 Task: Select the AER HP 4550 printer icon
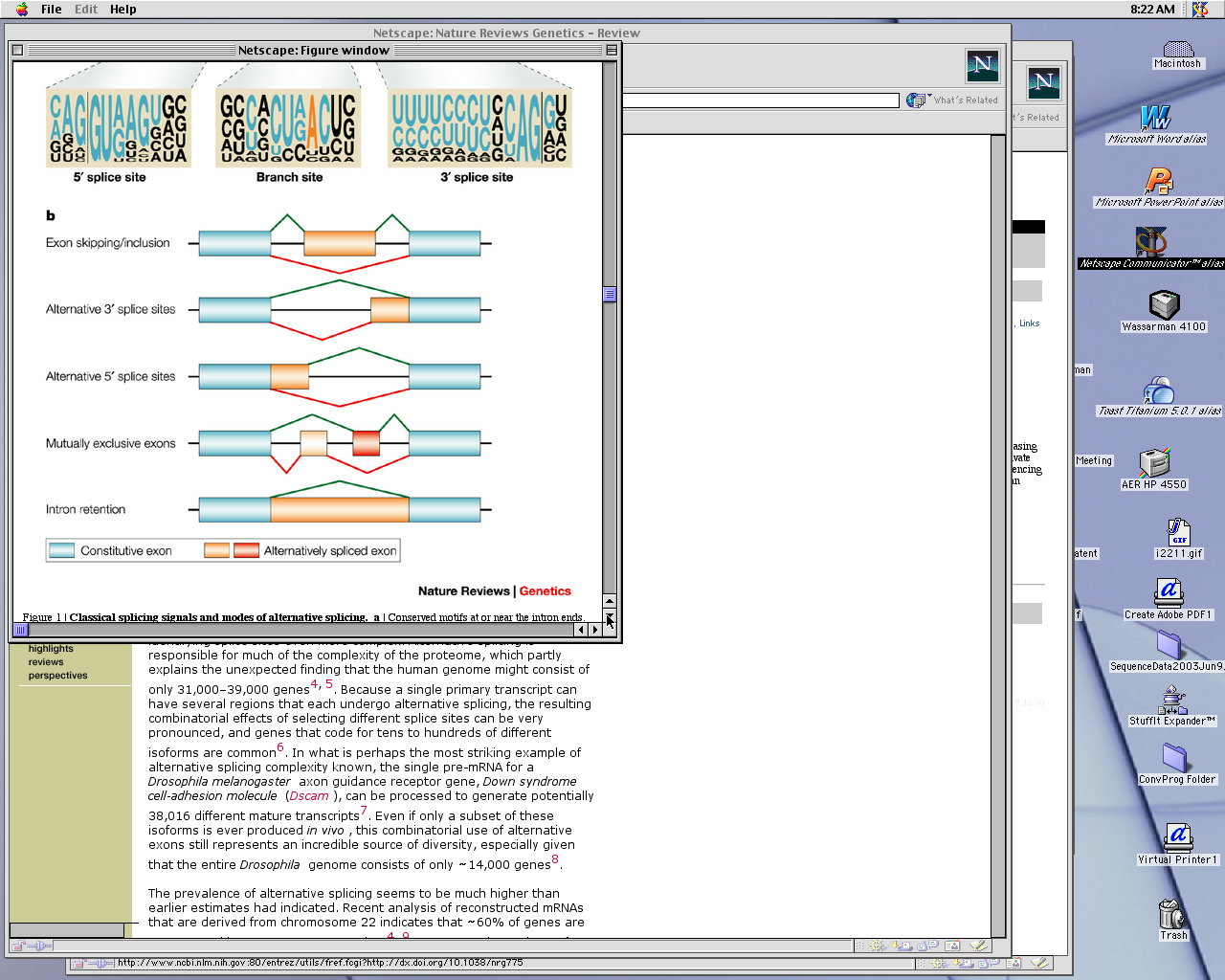1154,462
